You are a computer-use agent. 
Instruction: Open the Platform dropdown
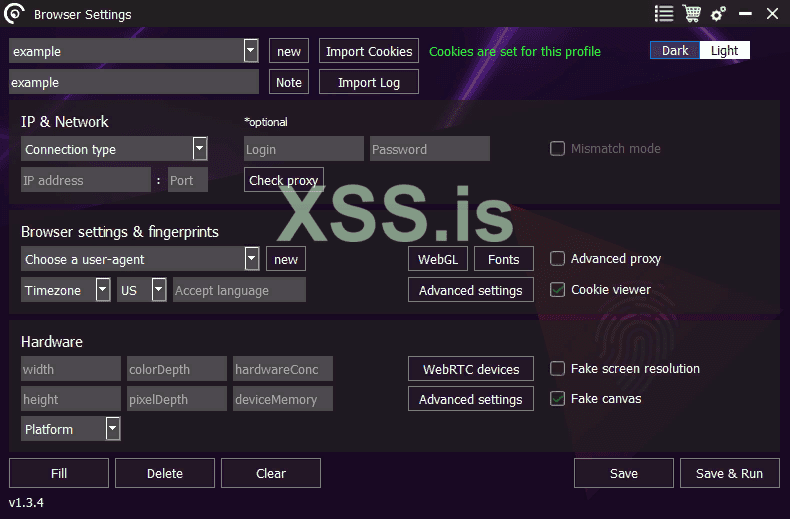tap(113, 429)
